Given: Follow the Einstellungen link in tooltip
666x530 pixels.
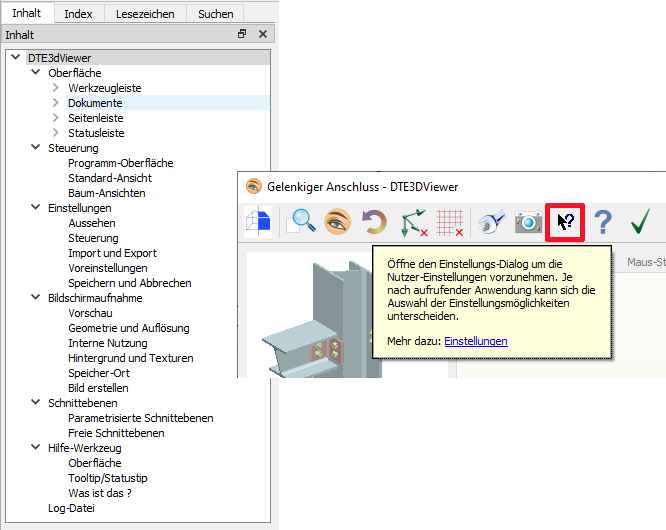Looking at the screenshot, I should pyautogui.click(x=475, y=341).
